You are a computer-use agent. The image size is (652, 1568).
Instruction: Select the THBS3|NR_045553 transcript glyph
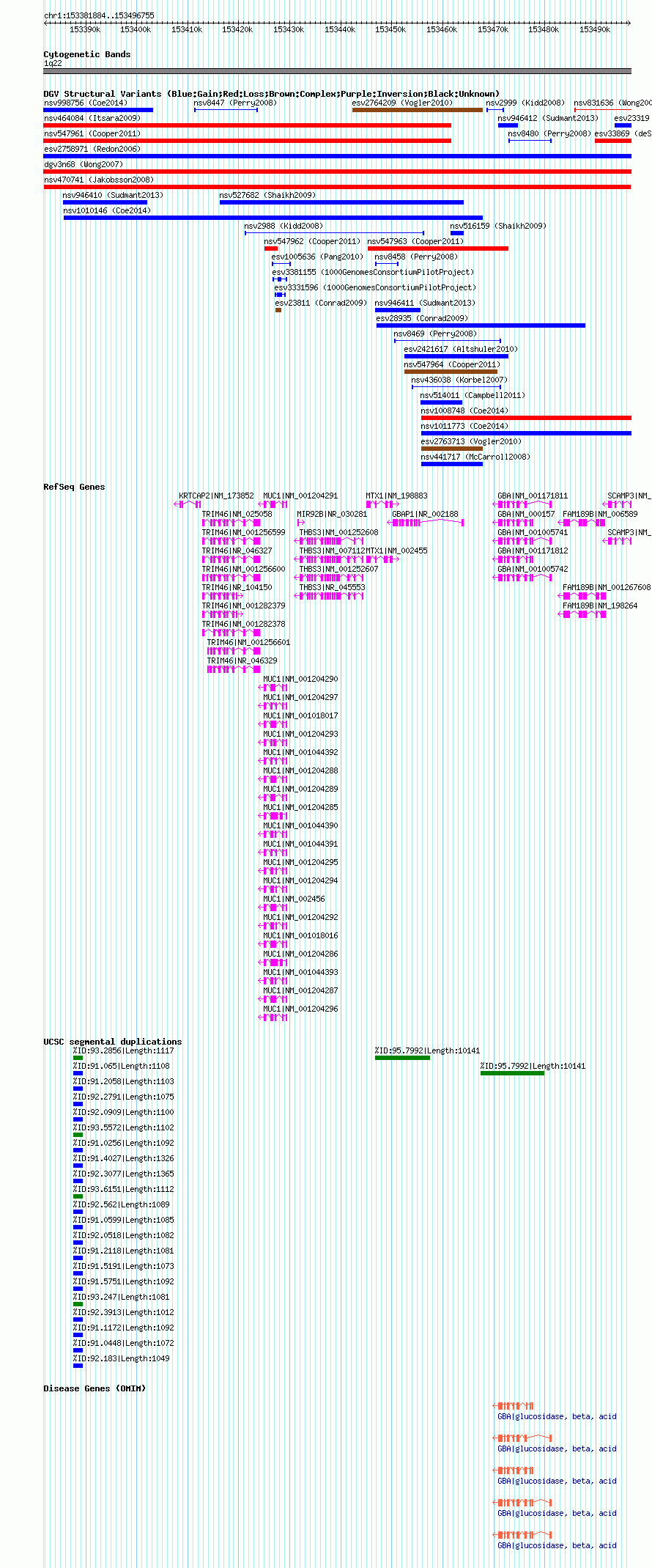point(329,596)
